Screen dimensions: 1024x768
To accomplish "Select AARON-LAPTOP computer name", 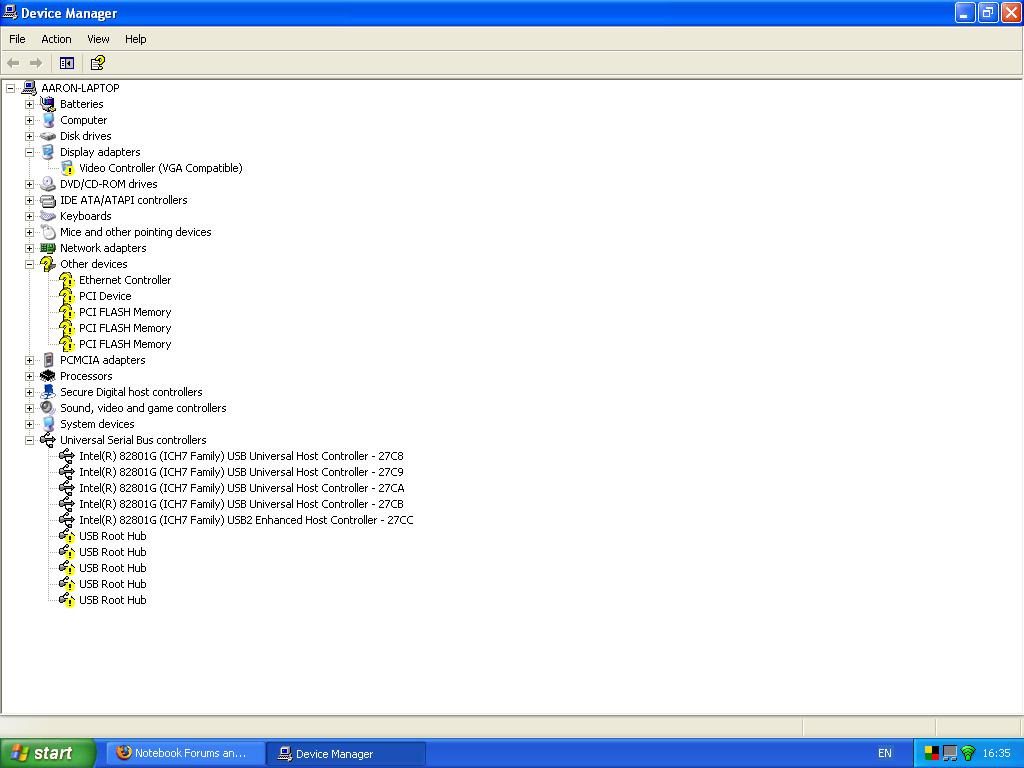I will click(80, 88).
